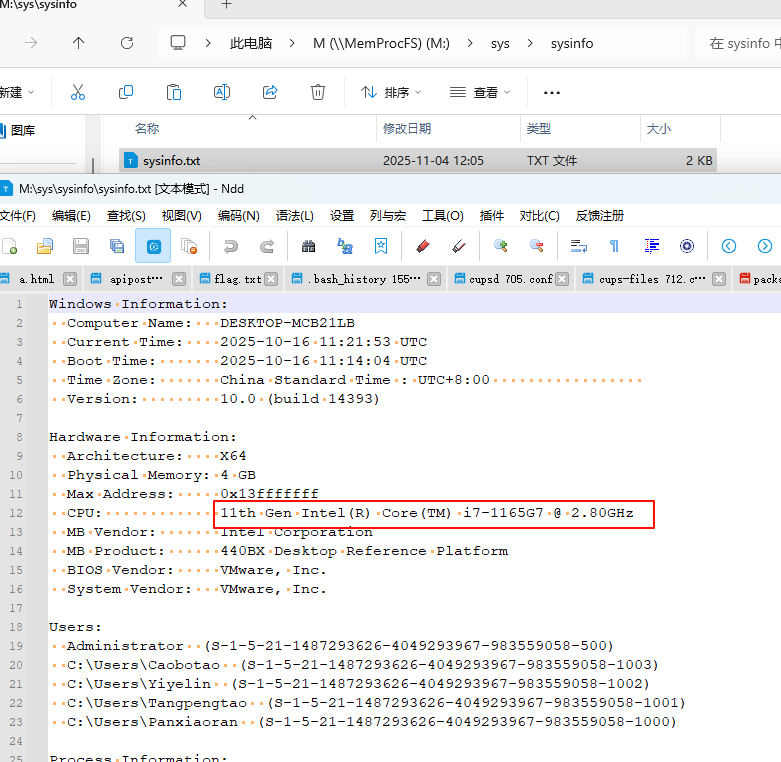The height and width of the screenshot is (762, 781).
Task: Clear highlights with the brush icon
Action: [459, 246]
